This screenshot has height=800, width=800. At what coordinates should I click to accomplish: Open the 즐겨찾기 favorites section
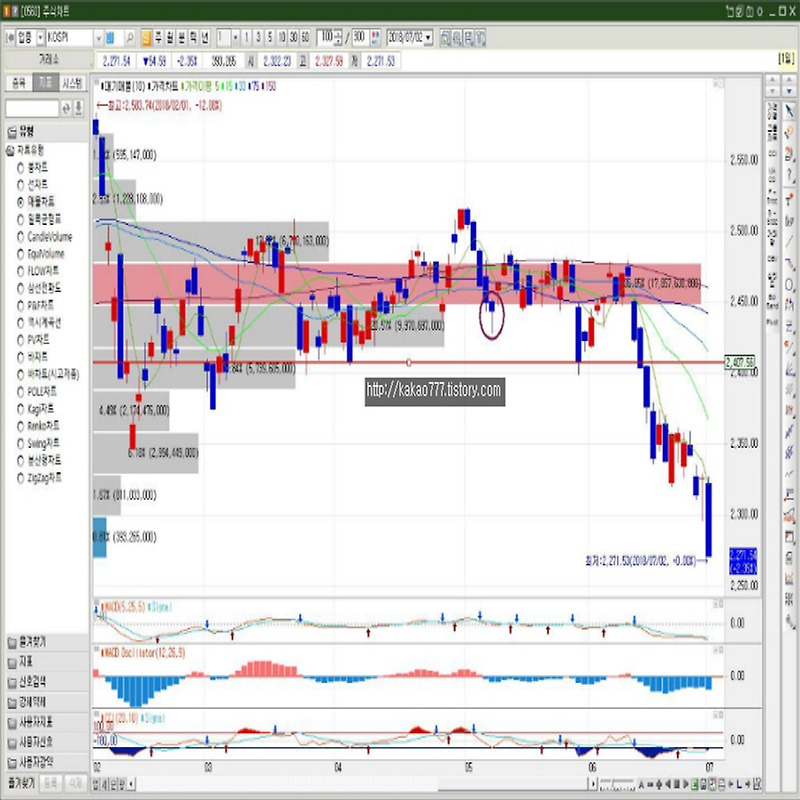point(32,641)
